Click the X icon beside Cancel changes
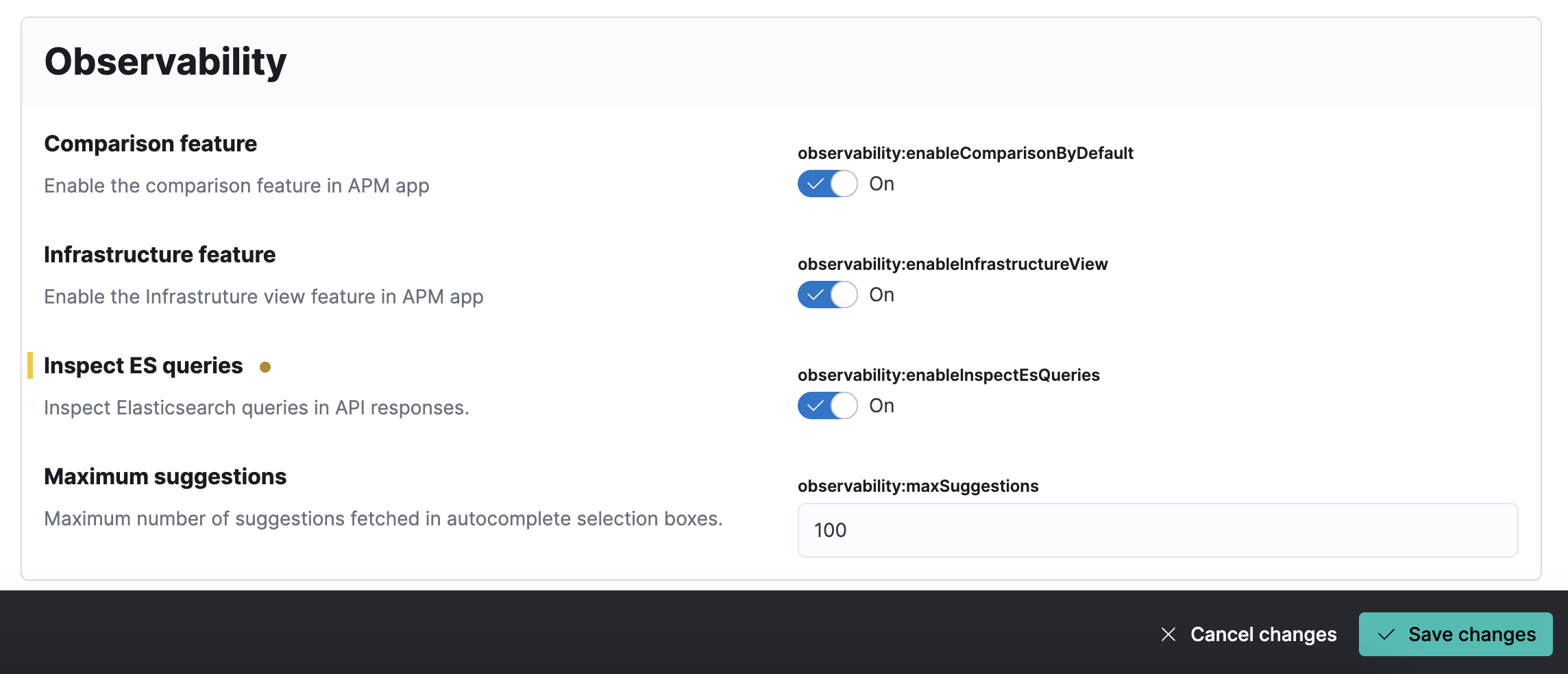The width and height of the screenshot is (1568, 674). [x=1168, y=634]
